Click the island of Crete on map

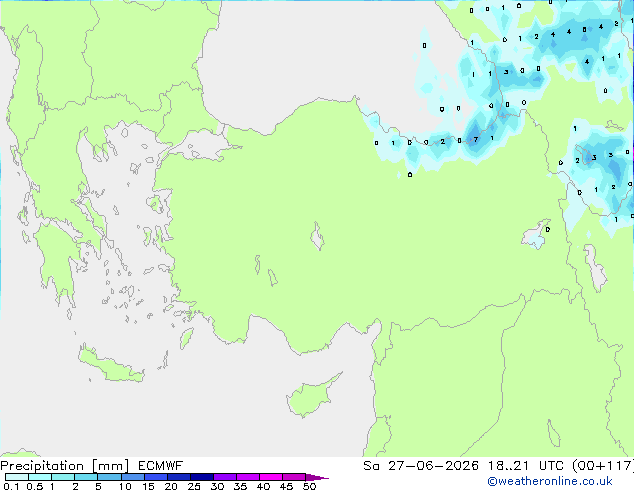coord(110,365)
